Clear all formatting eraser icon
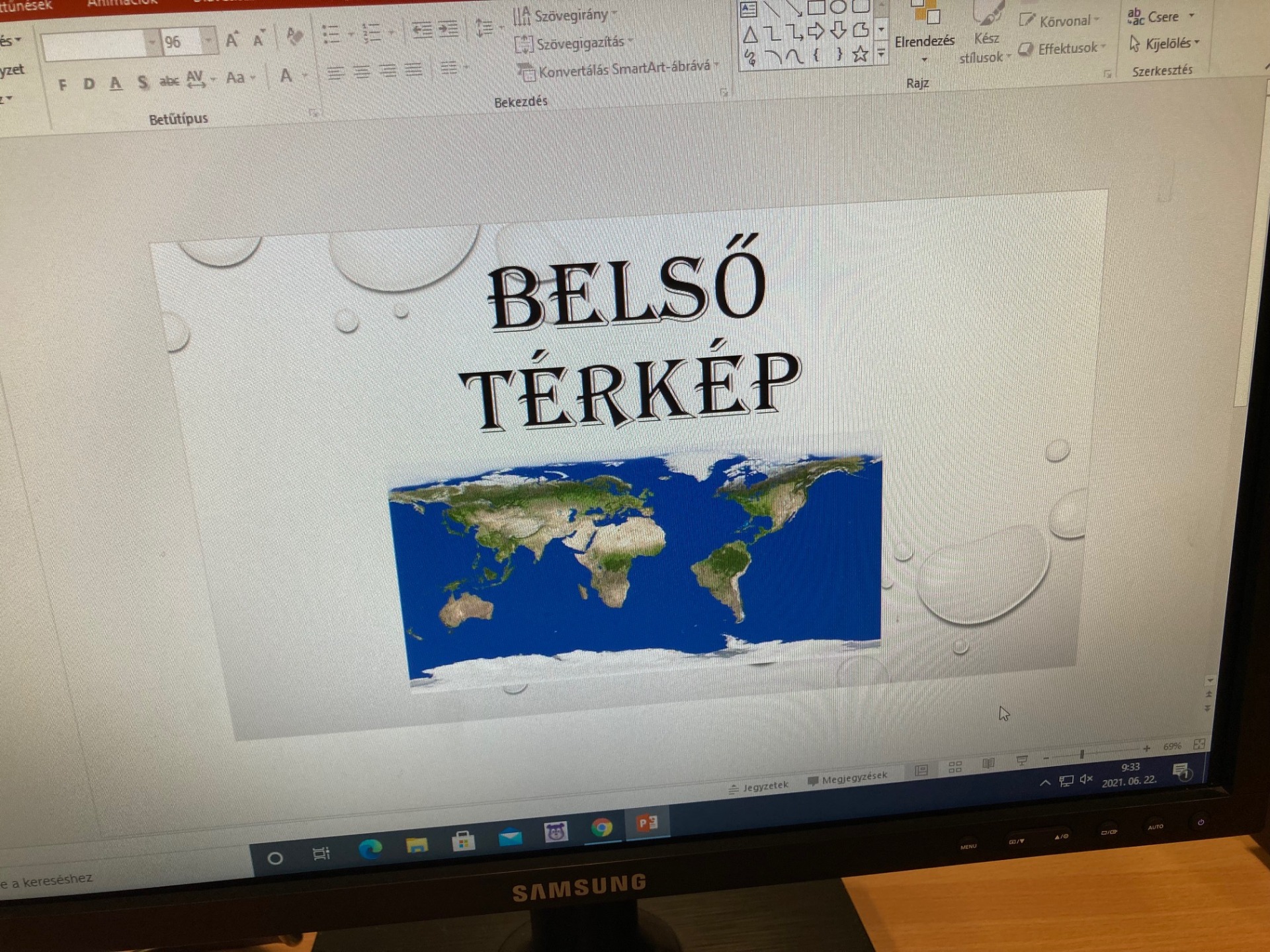 [294, 37]
